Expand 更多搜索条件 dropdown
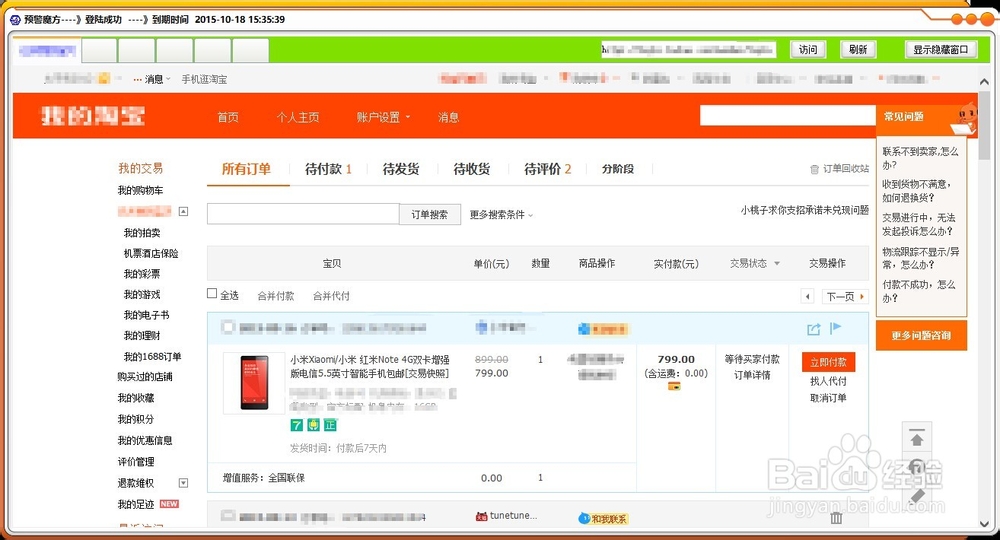Image resolution: width=1000 pixels, height=540 pixels. [x=501, y=215]
